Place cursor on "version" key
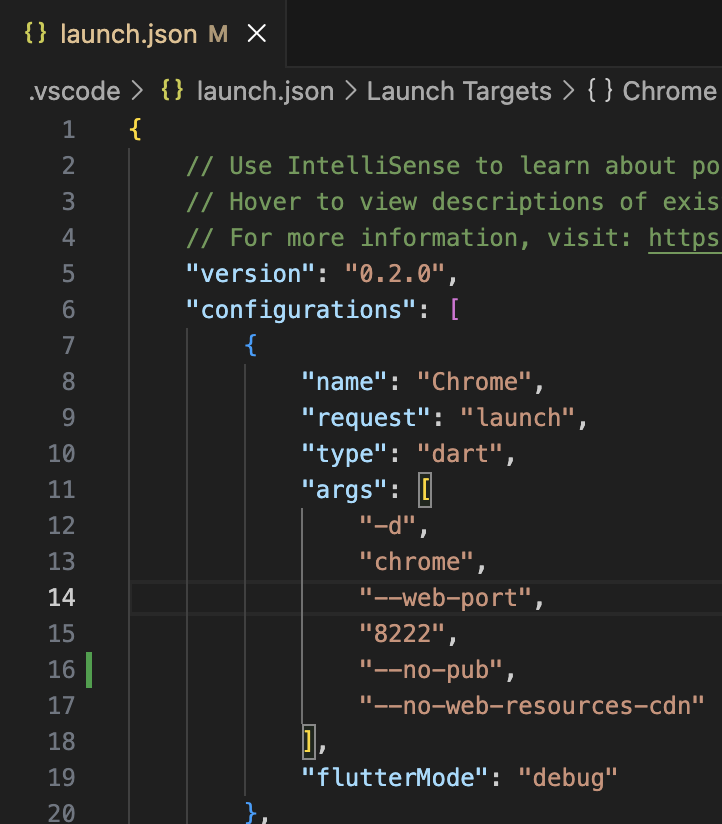This screenshot has height=824, width=722. 251,274
